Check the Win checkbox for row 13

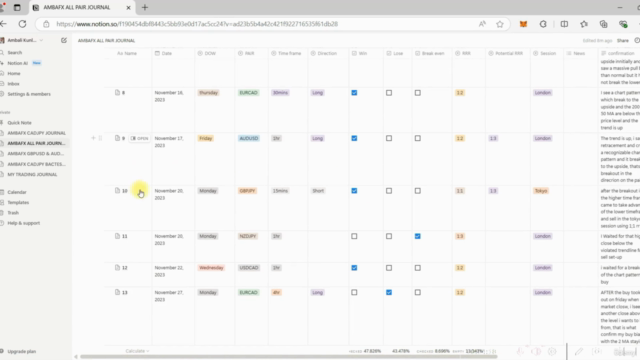click(x=354, y=292)
